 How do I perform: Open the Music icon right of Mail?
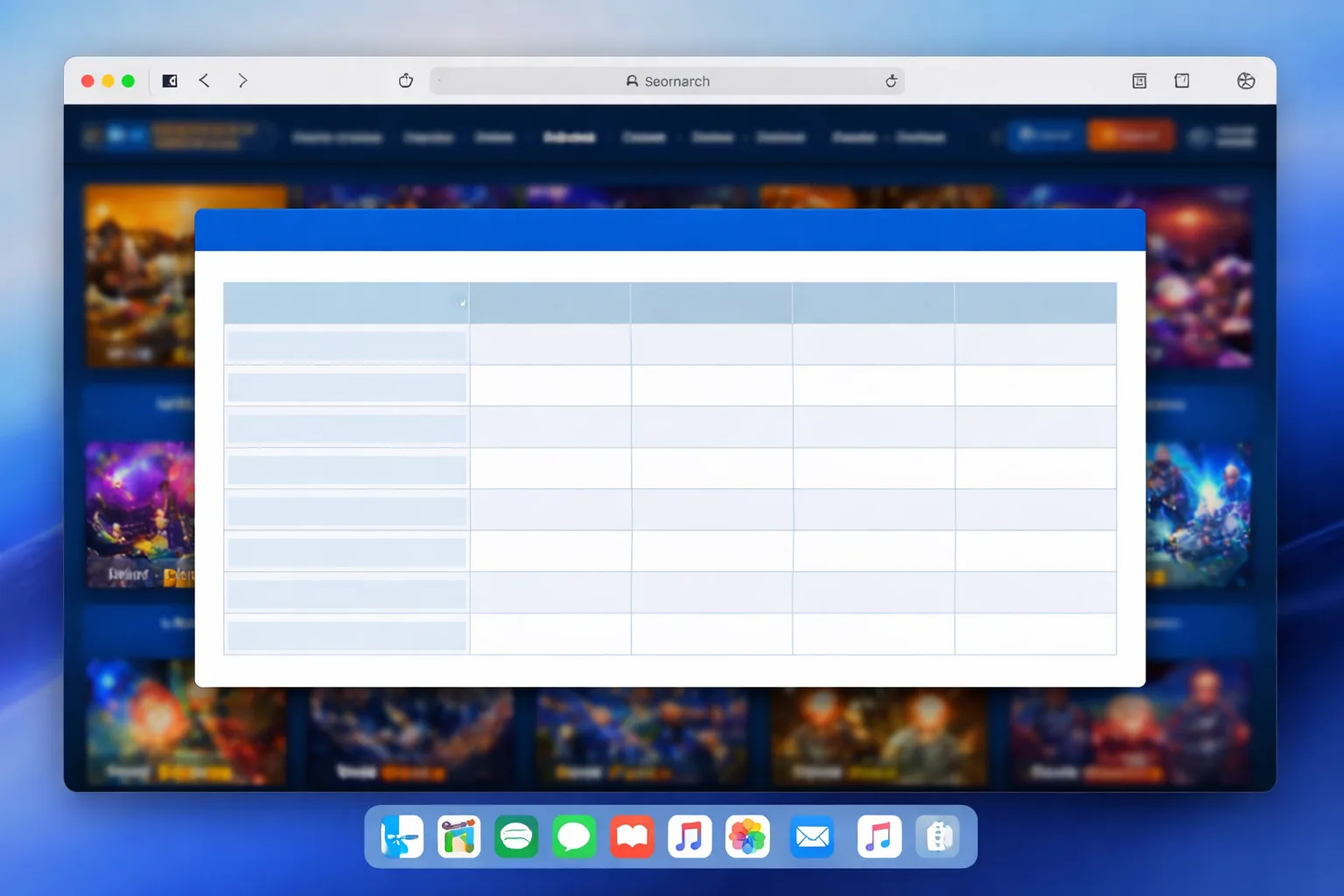coord(879,836)
